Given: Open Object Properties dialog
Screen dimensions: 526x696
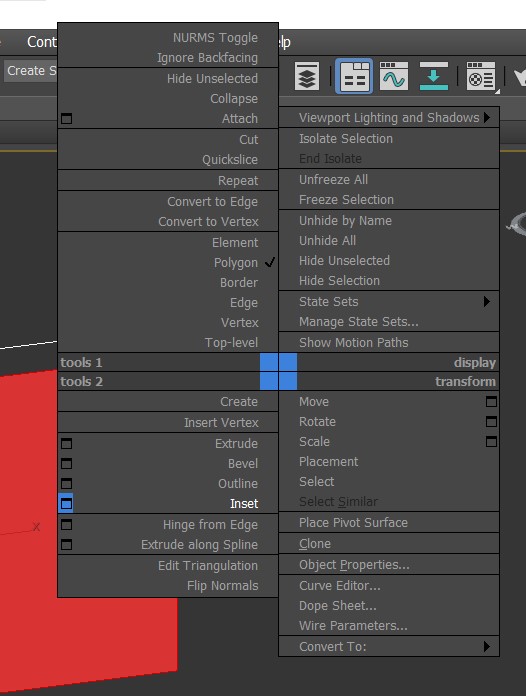Looking at the screenshot, I should 354,565.
